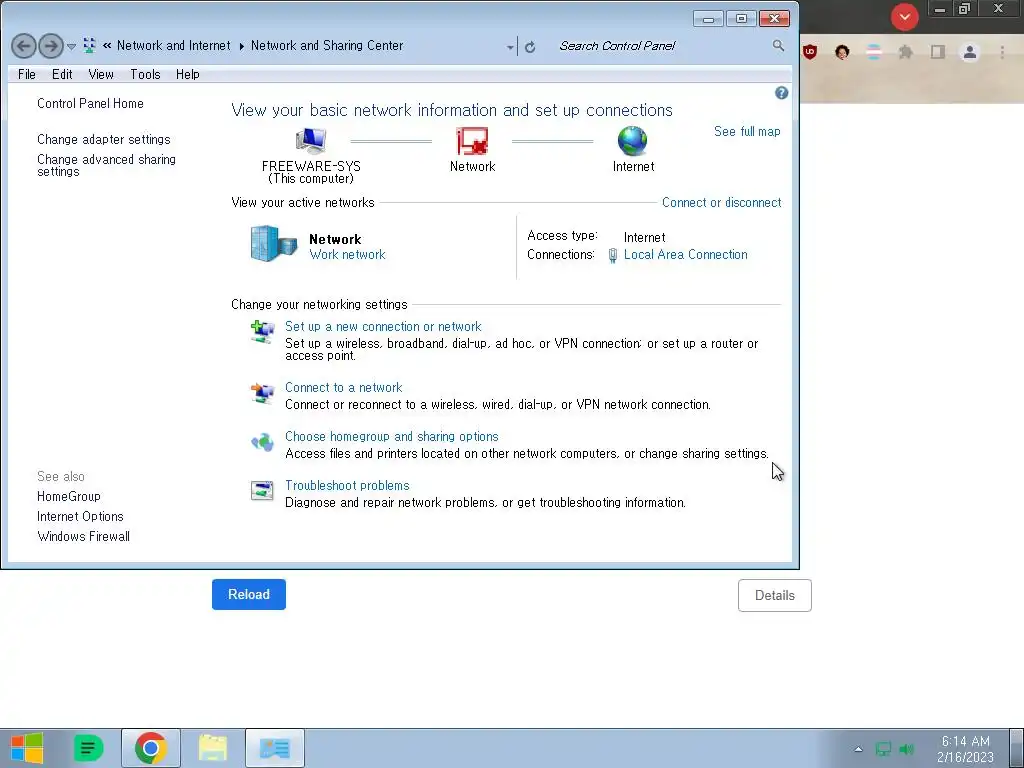Click the Local Area Connection plug icon
Viewport: 1024px width, 768px height.
pos(613,255)
